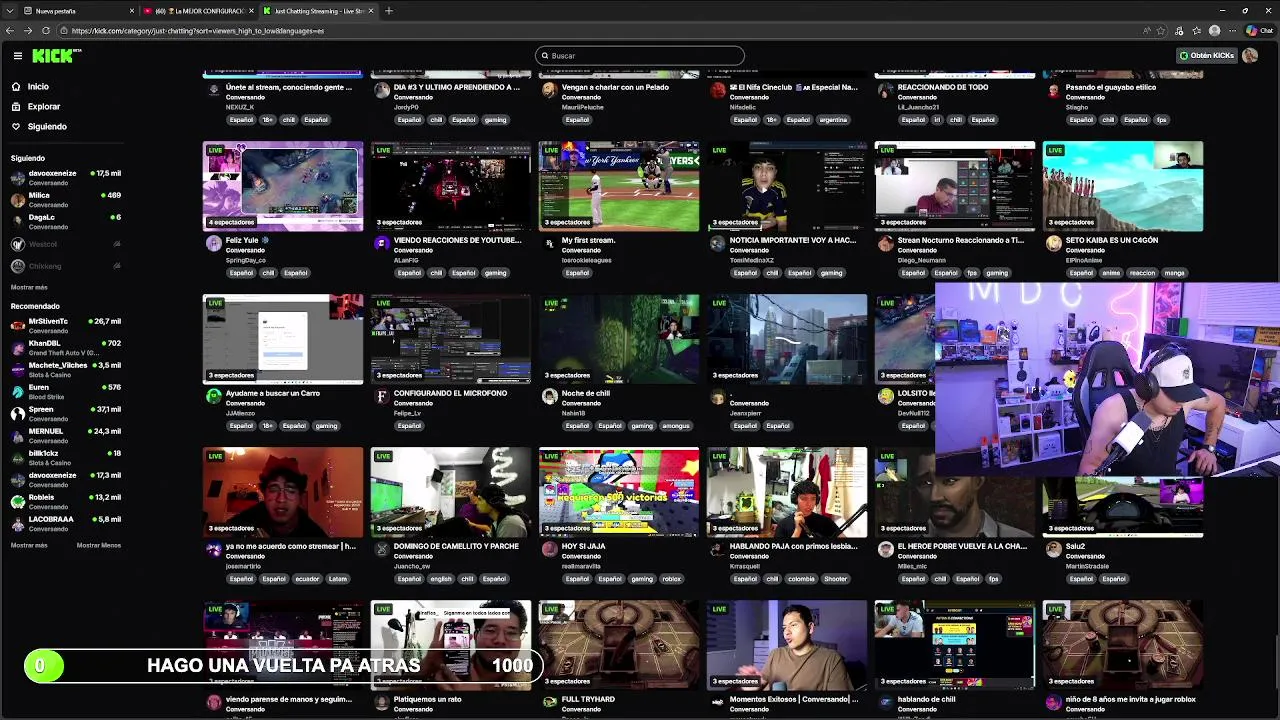Click the browser address bar URL
This screenshot has width=1280, height=720.
coord(198,31)
